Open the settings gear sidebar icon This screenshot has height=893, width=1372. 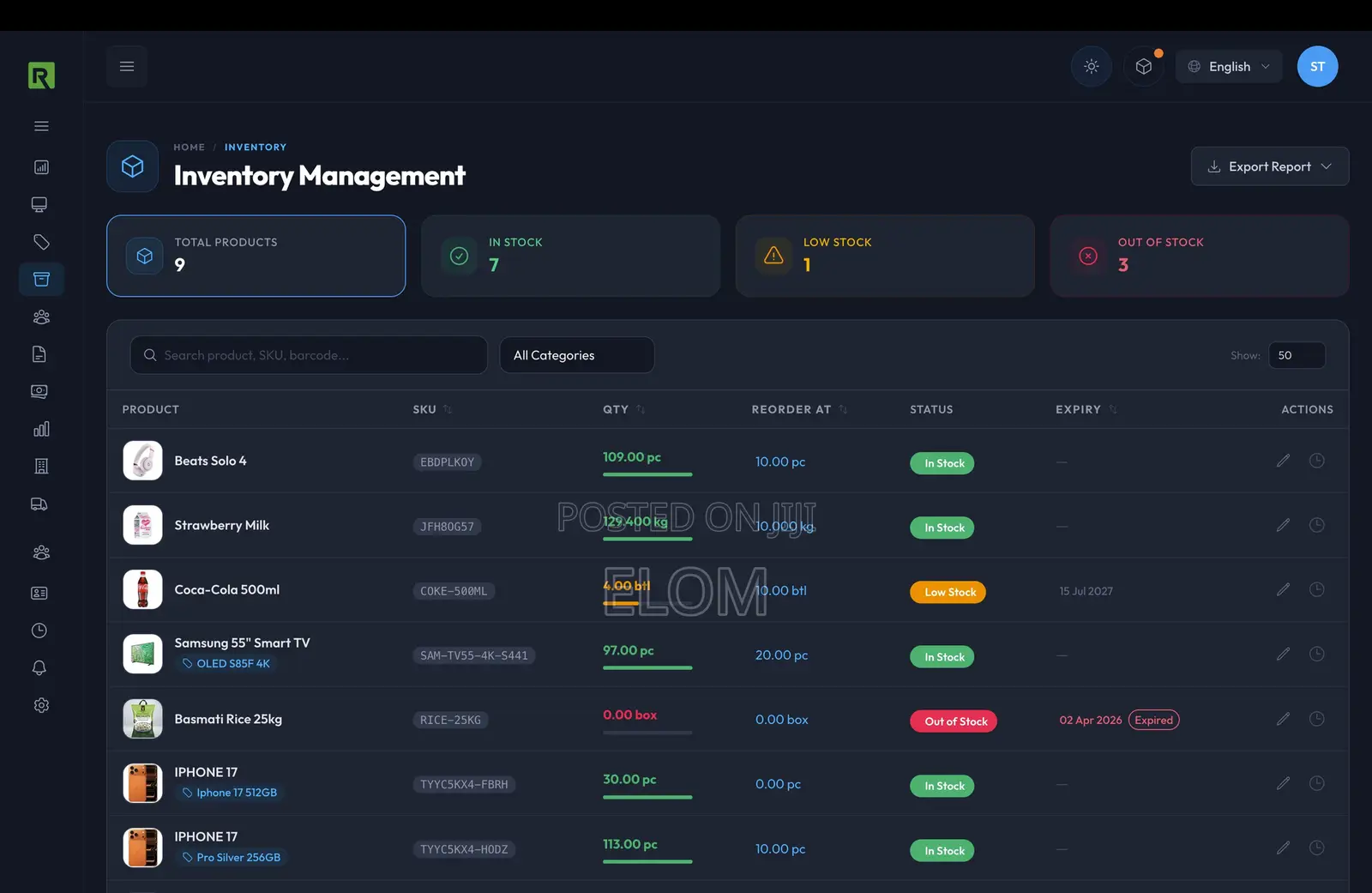(41, 705)
